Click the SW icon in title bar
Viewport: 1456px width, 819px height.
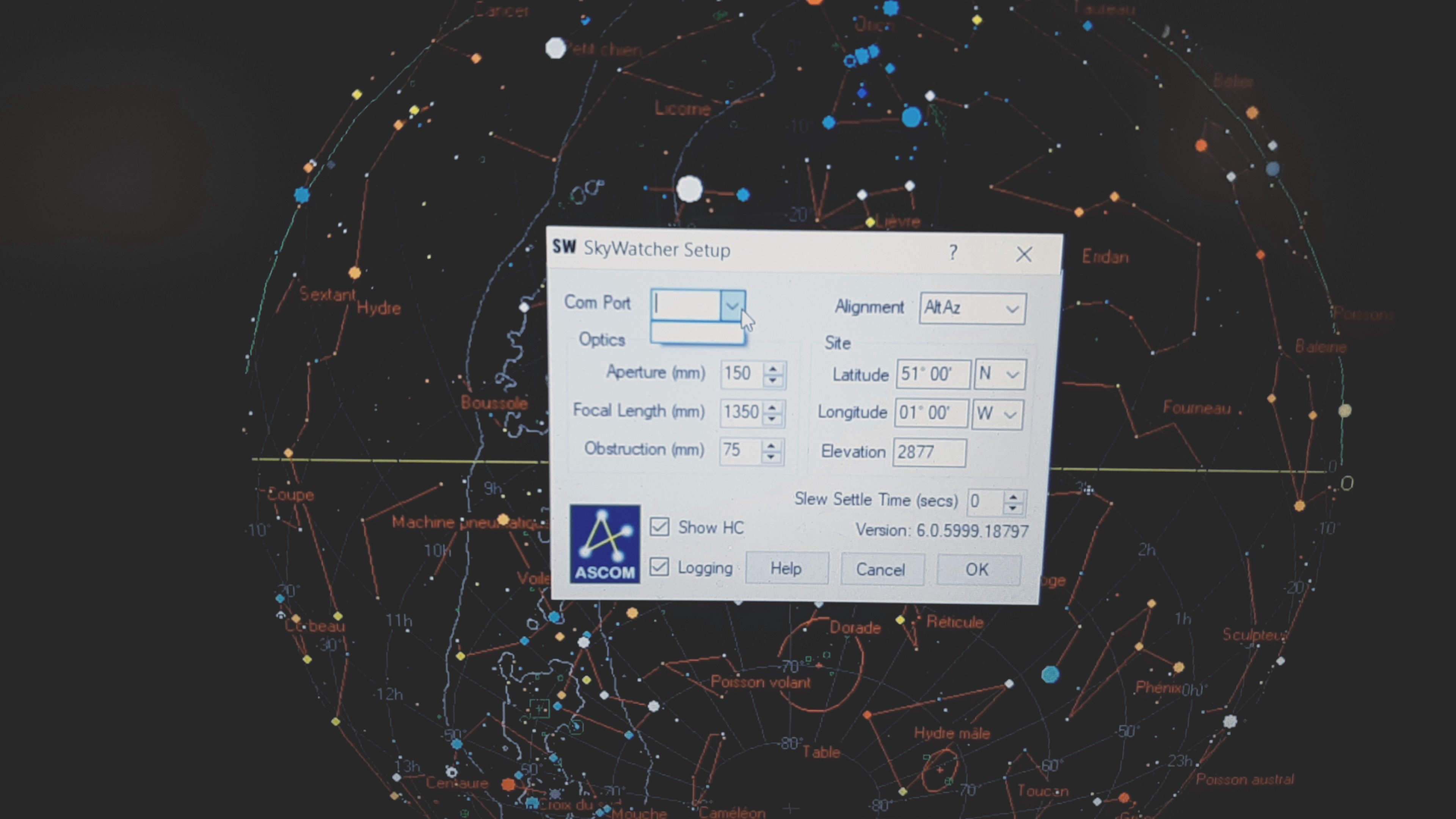563,247
